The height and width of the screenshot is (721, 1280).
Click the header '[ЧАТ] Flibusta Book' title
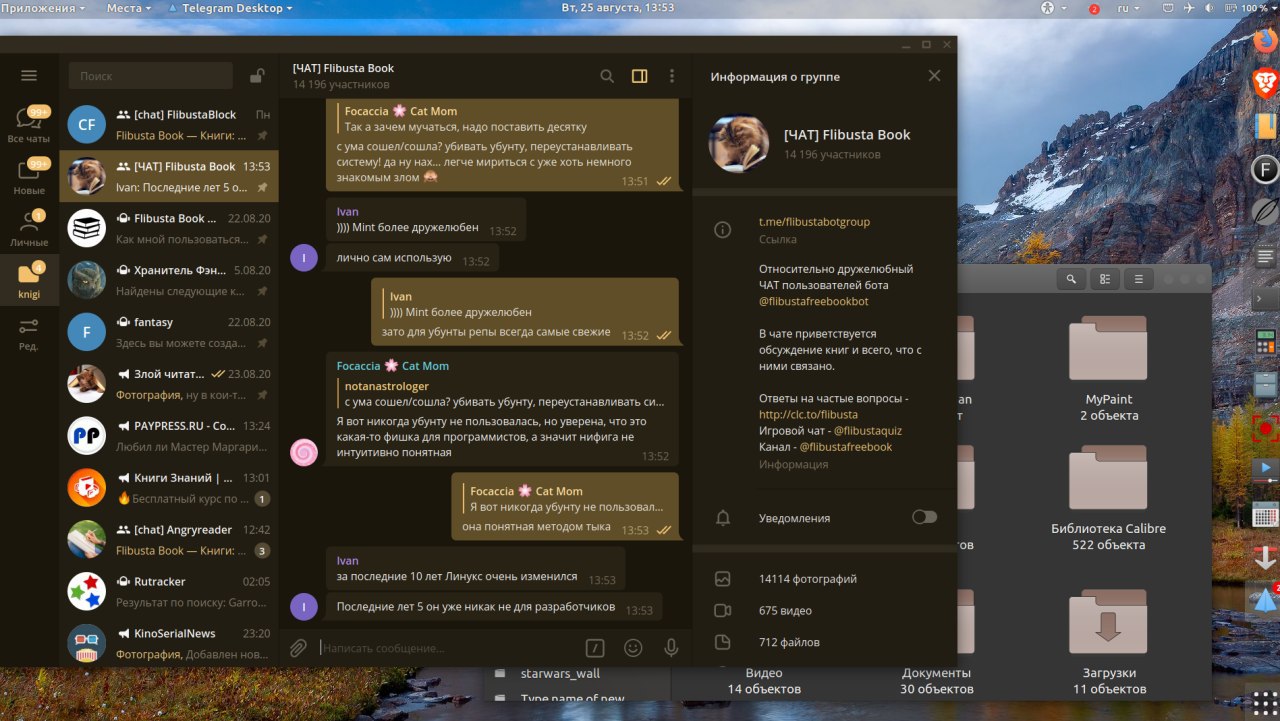(x=343, y=68)
